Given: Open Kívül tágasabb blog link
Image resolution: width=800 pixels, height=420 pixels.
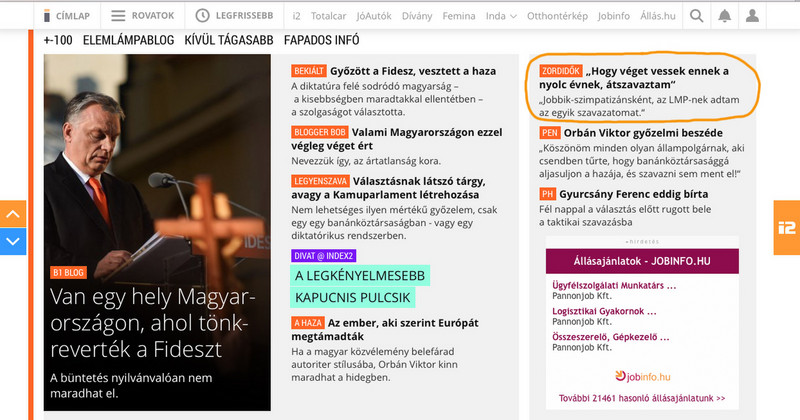Looking at the screenshot, I should click(x=229, y=40).
